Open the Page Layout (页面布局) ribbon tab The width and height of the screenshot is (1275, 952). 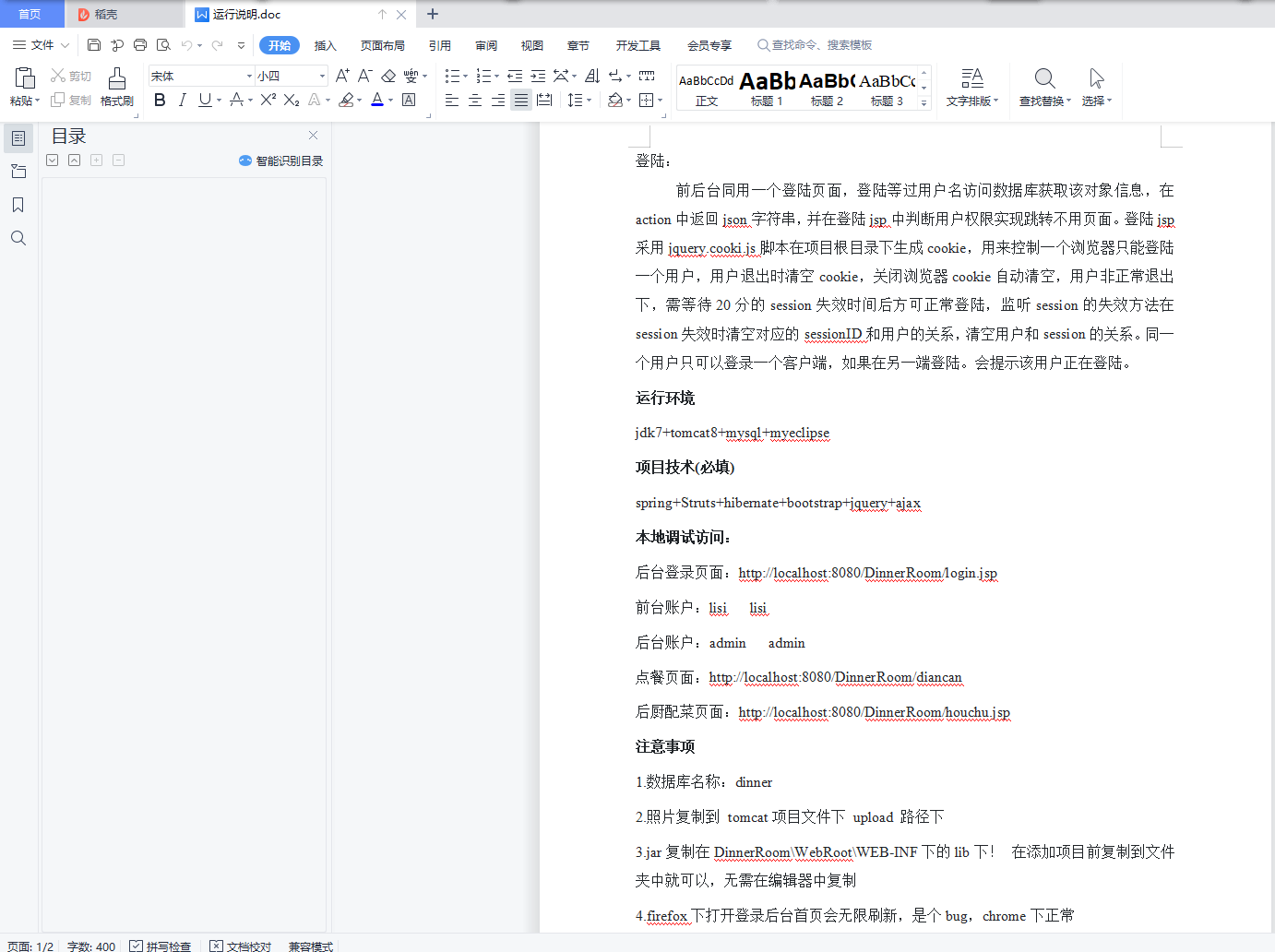tap(383, 45)
